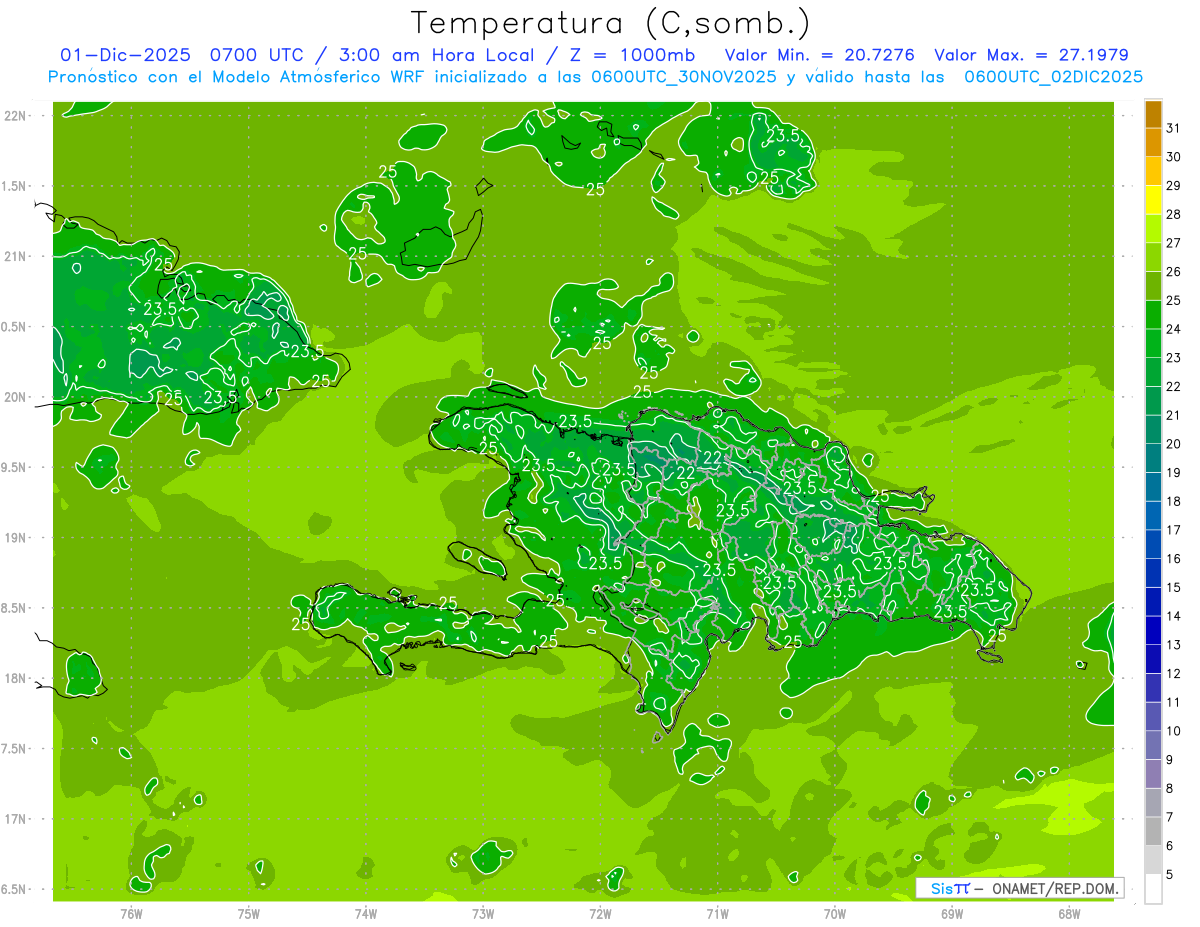Click the '75W' longitude axis label
The image size is (1200, 927).
[248, 914]
